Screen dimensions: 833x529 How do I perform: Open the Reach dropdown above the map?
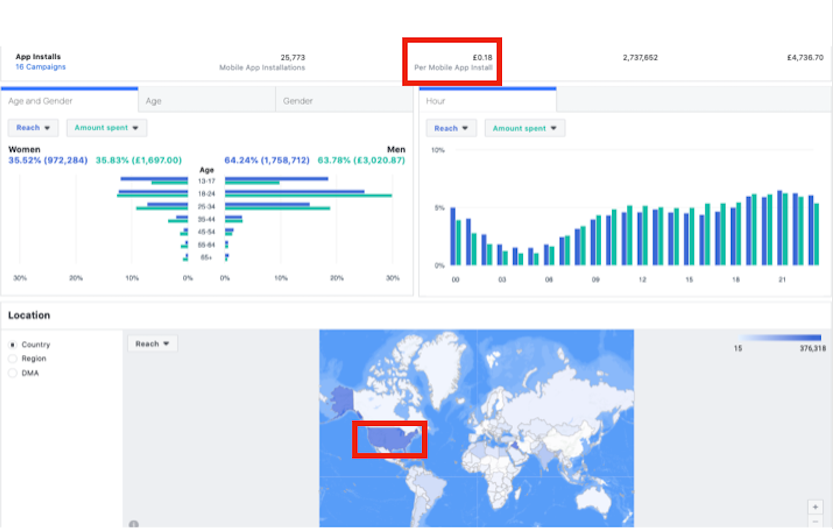(152, 344)
